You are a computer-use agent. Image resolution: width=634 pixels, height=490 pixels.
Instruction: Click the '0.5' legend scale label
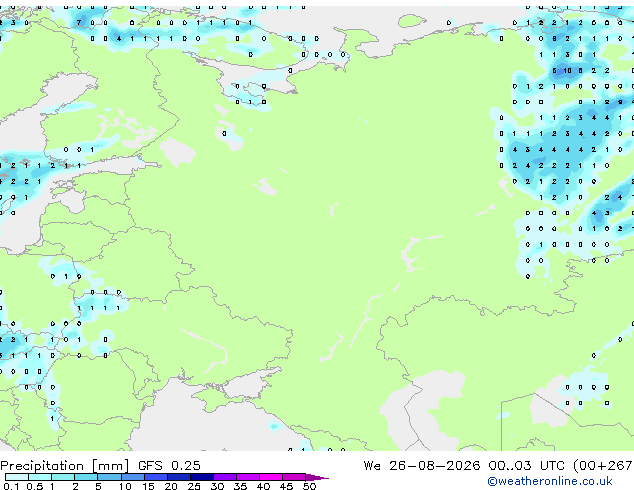click(x=35, y=486)
